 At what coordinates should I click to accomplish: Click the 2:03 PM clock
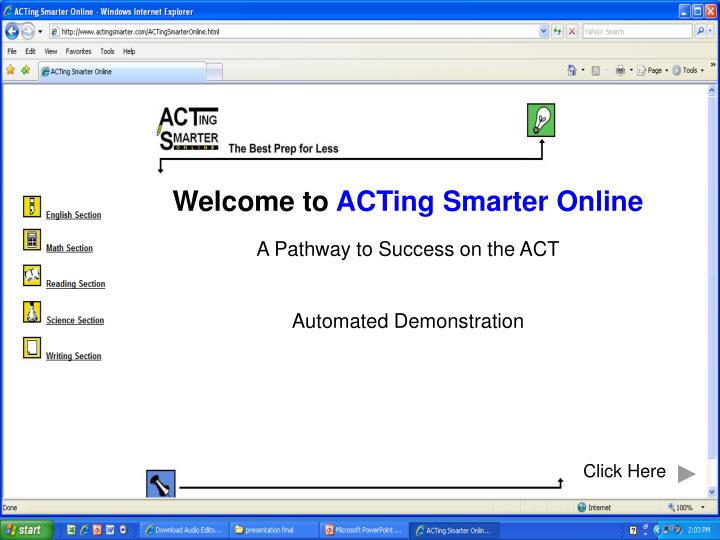click(x=698, y=530)
